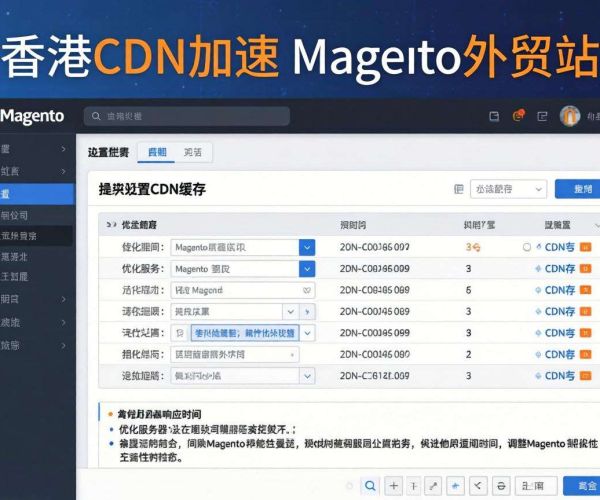Open the dropdown left of the blue panel button
Image resolution: width=600 pixels, height=500 pixels.
(509, 189)
